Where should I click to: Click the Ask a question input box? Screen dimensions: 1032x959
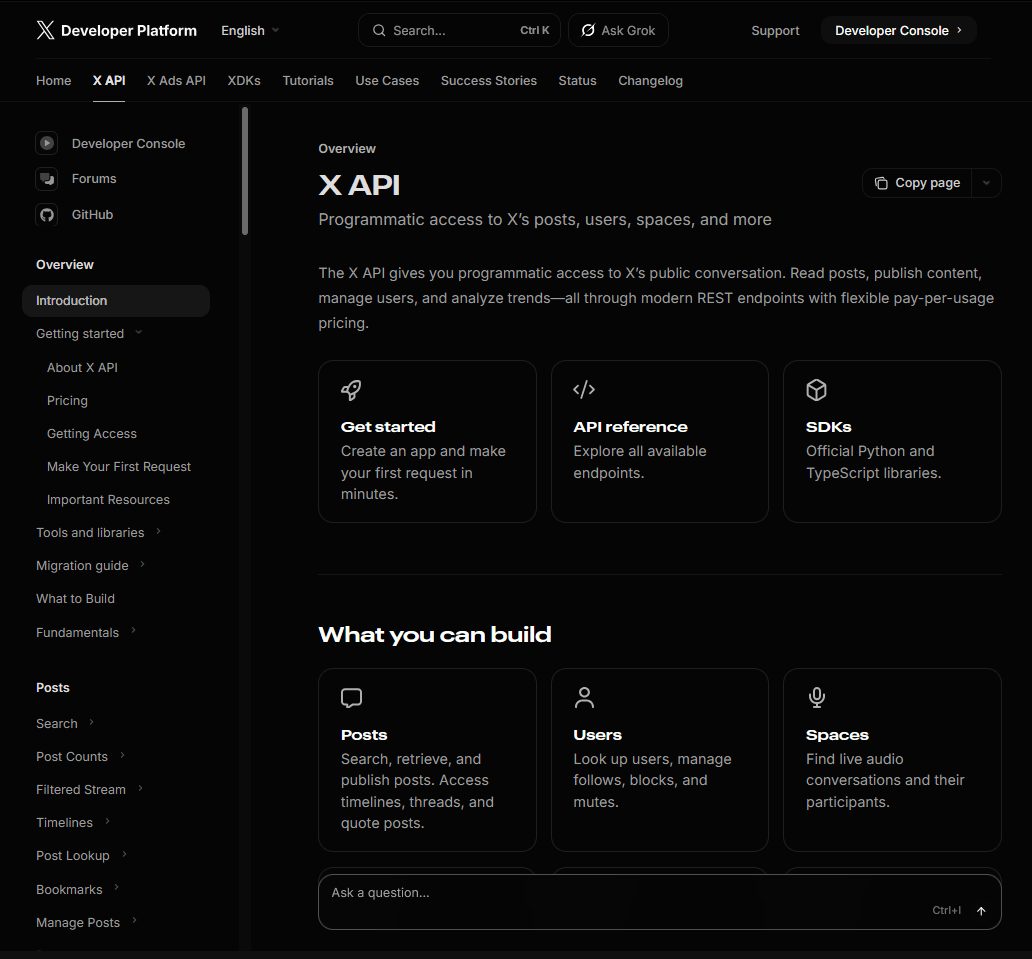point(659,902)
